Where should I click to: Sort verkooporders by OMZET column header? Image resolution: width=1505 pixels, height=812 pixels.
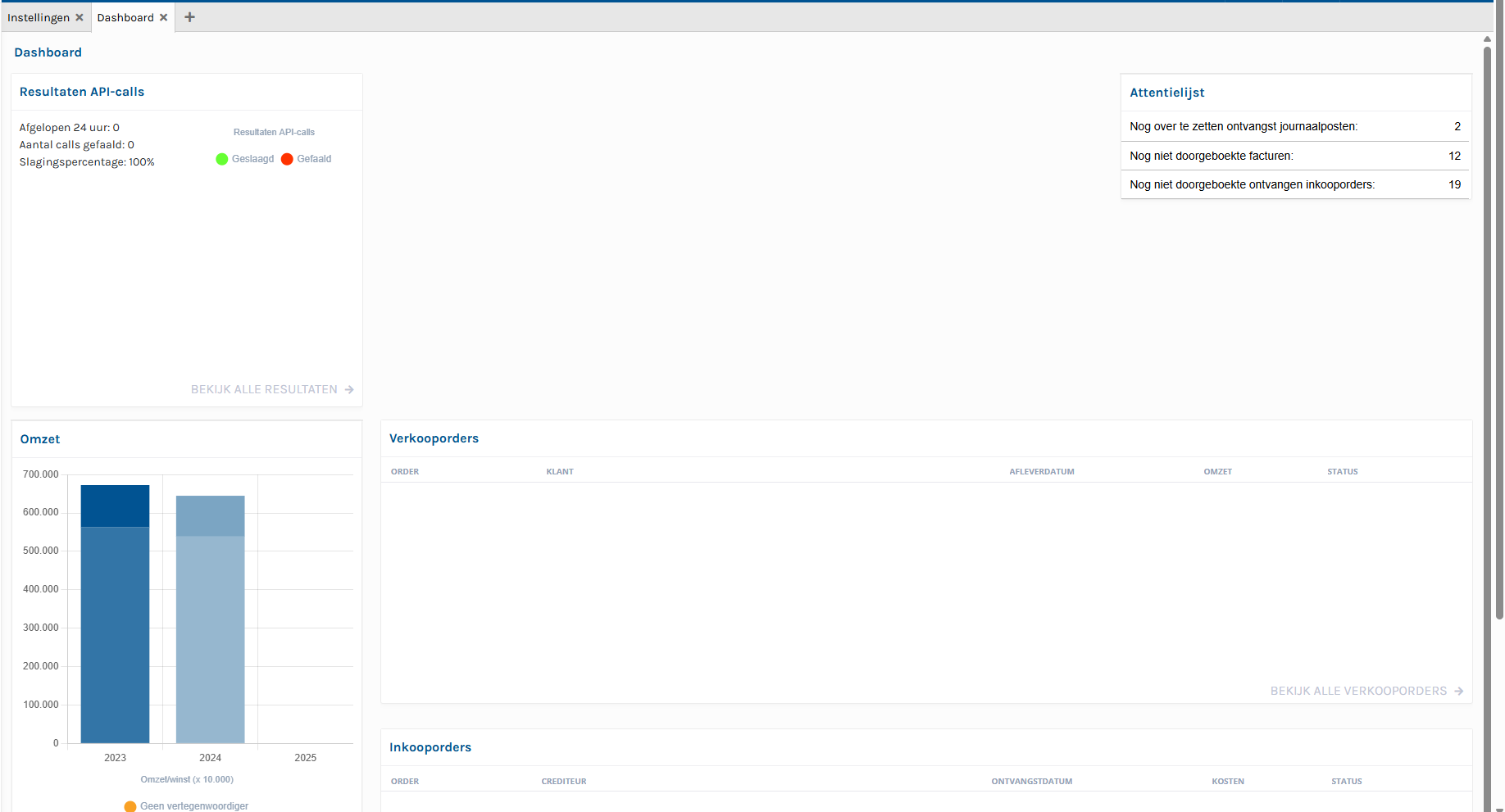(x=1217, y=471)
